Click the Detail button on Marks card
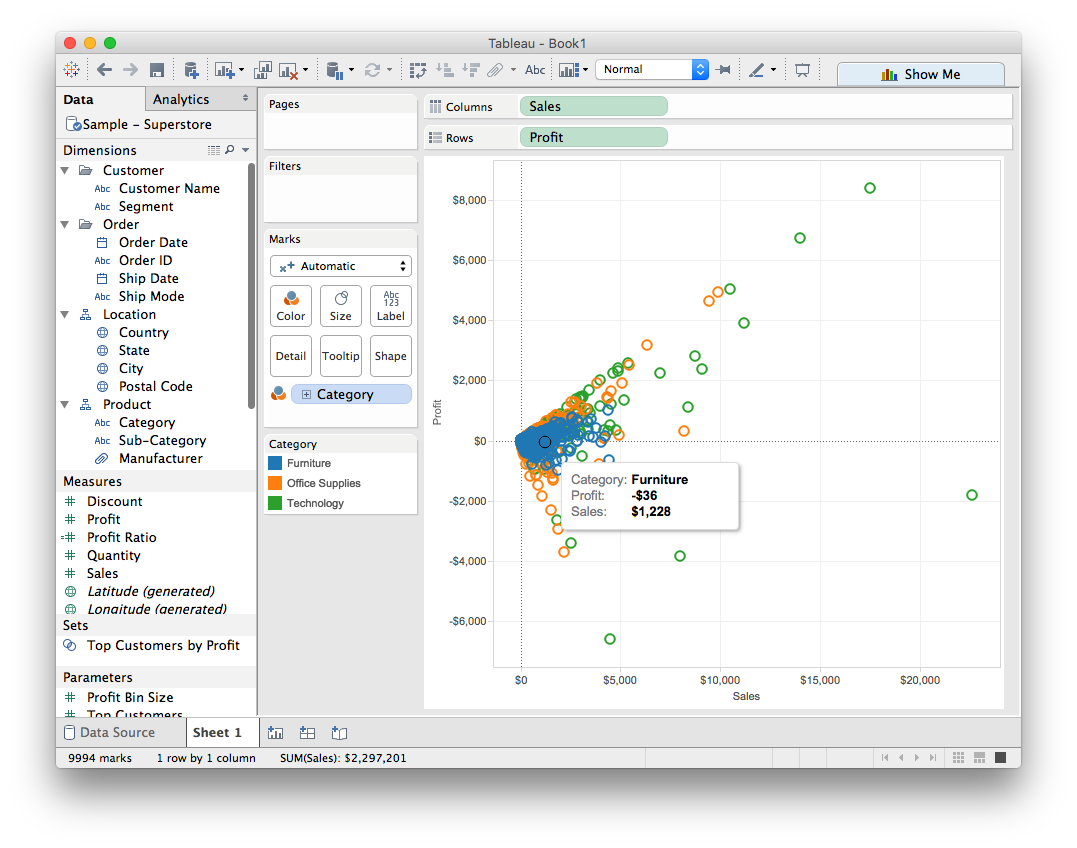The image size is (1077, 848). point(291,356)
